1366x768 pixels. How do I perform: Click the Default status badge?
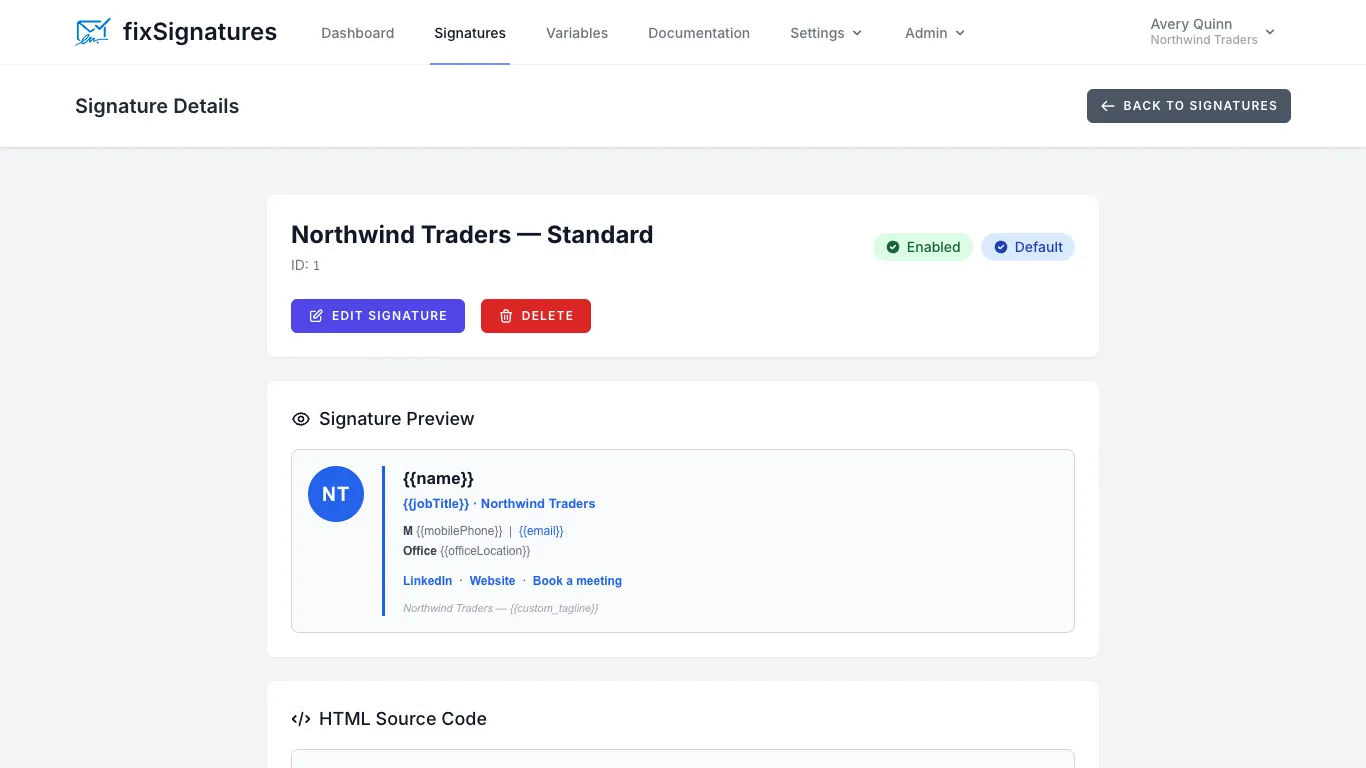[1028, 247]
